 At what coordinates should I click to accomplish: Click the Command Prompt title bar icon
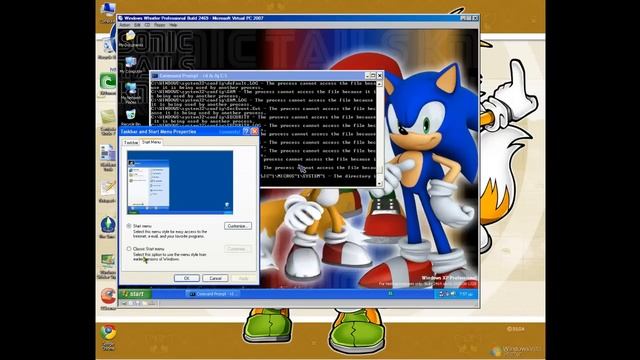[155, 76]
